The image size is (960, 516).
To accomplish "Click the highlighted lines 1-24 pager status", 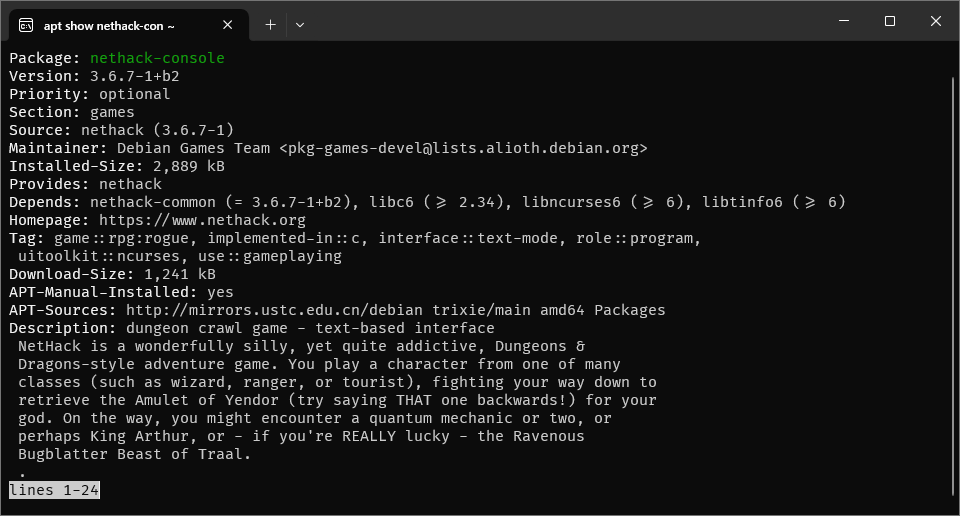I will 54,490.
